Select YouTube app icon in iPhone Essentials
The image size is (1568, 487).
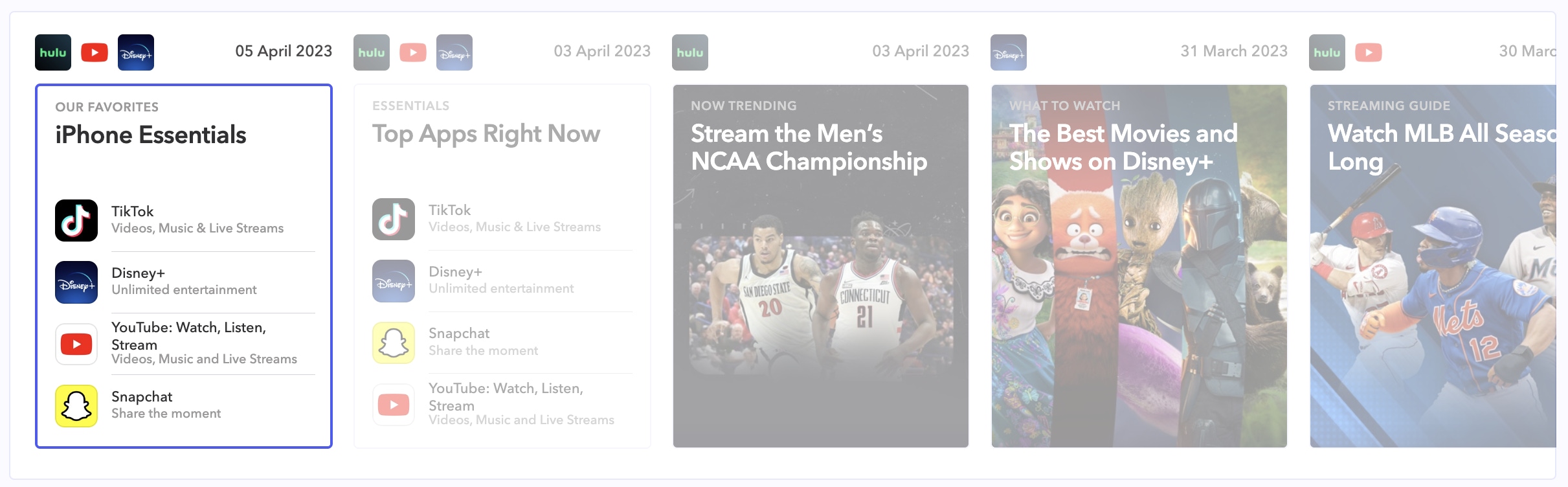point(76,344)
